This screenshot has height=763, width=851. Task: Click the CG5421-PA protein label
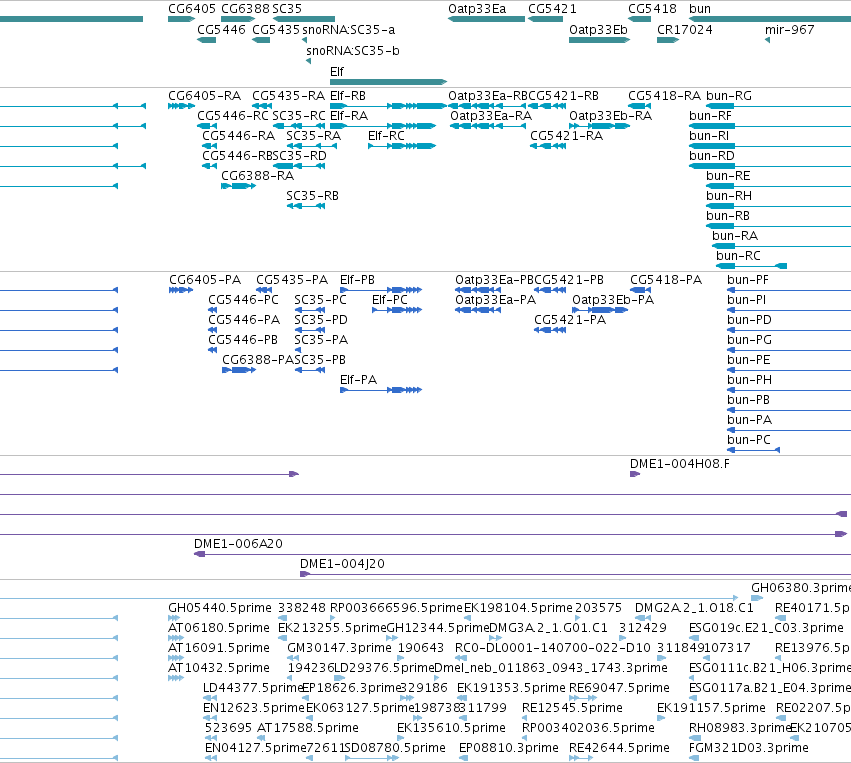(570, 320)
